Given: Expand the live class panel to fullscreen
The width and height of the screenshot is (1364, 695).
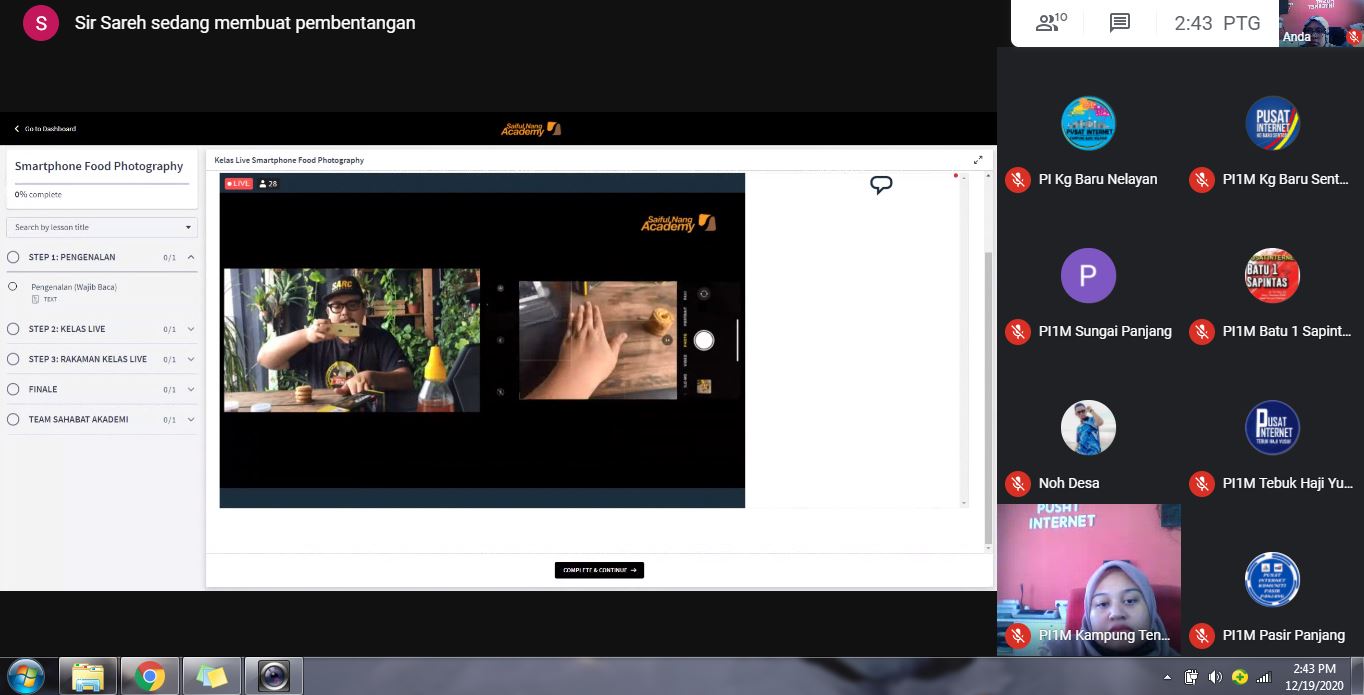Looking at the screenshot, I should click(978, 160).
